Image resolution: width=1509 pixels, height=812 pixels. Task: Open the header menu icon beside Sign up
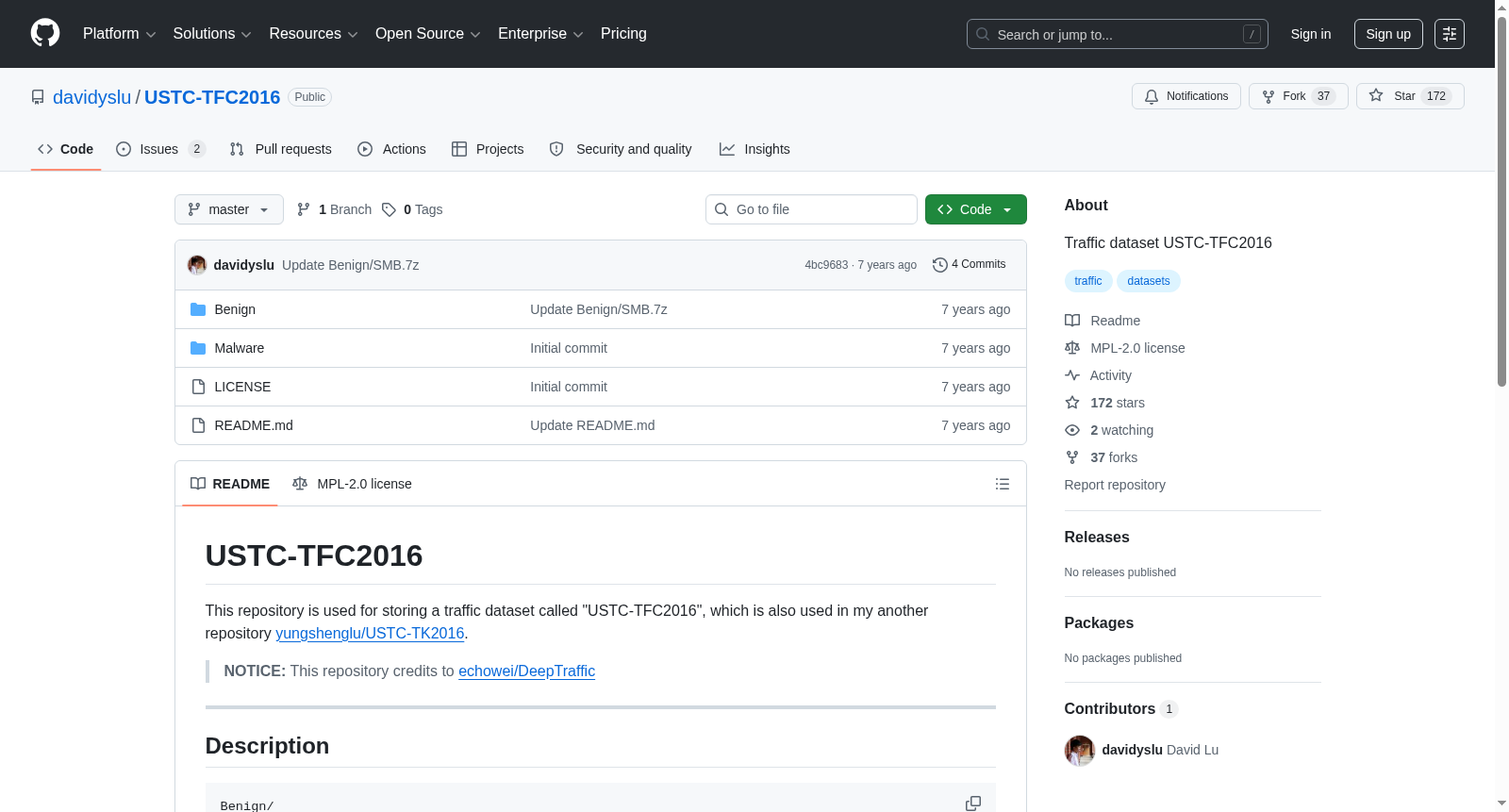(1450, 34)
